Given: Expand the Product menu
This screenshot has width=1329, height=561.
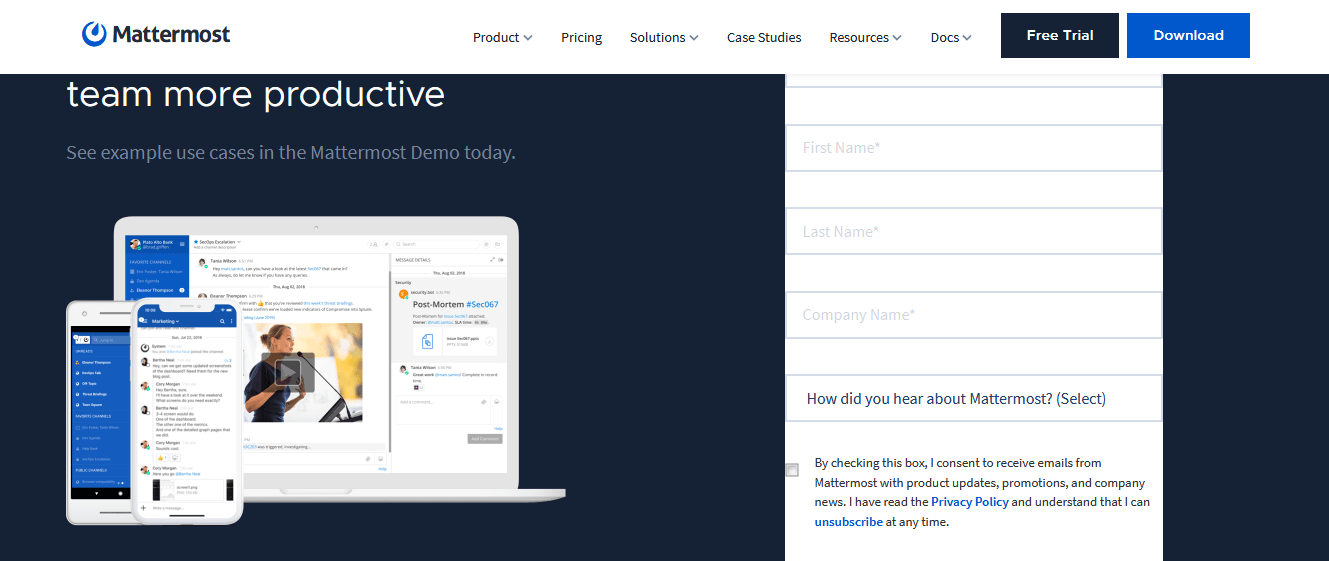Looking at the screenshot, I should pyautogui.click(x=502, y=38).
